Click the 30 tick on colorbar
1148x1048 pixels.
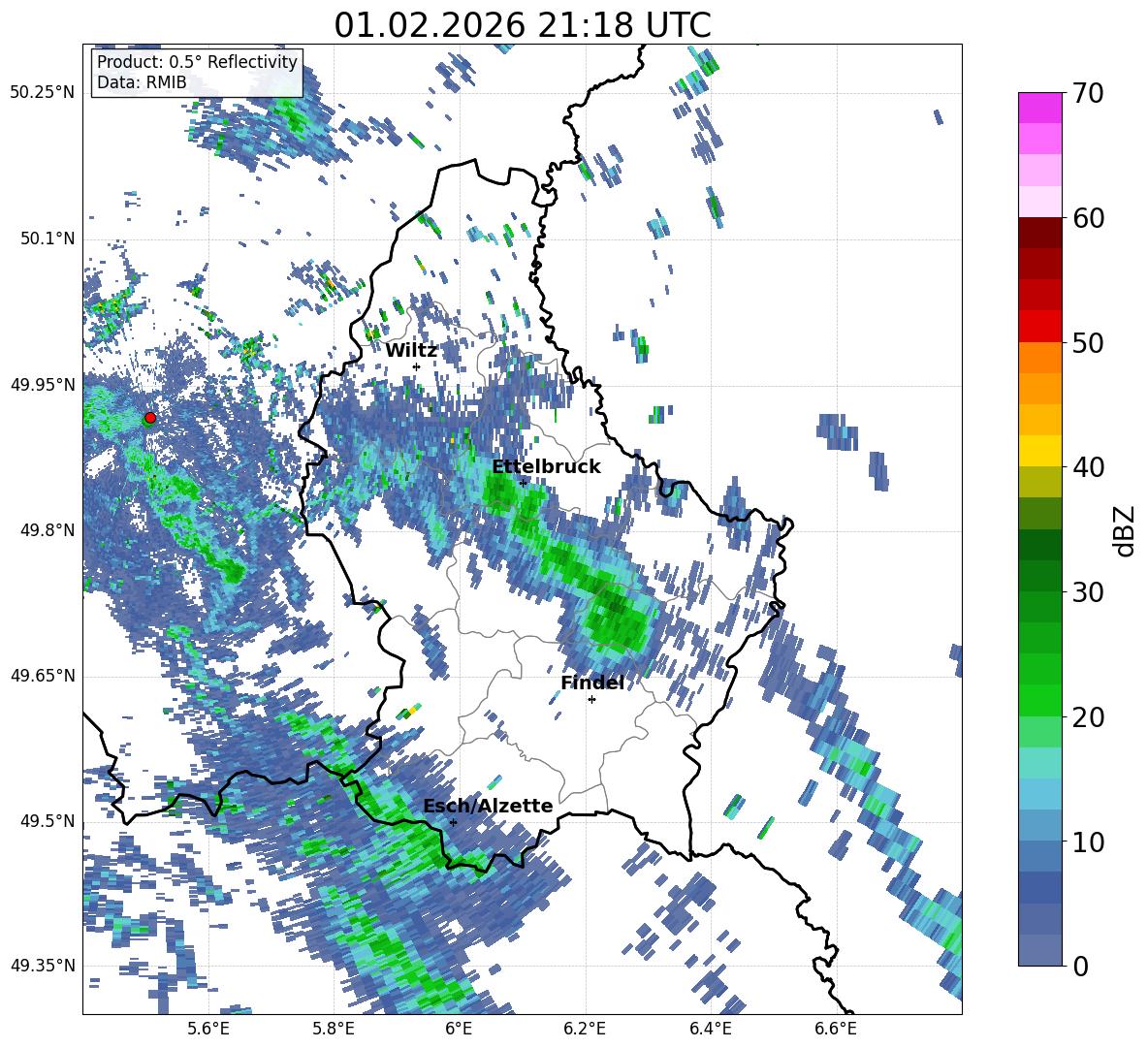[x=1088, y=592]
